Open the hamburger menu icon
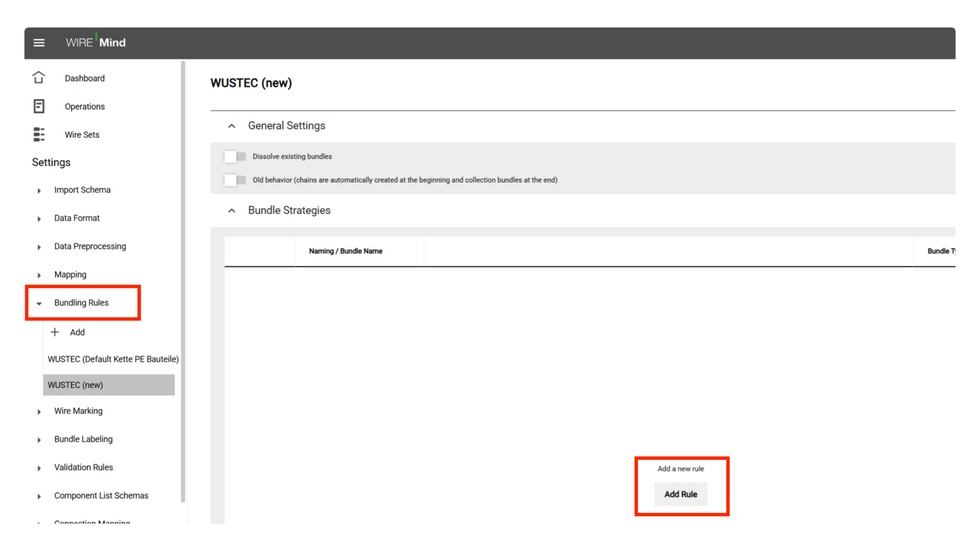 click(x=39, y=42)
